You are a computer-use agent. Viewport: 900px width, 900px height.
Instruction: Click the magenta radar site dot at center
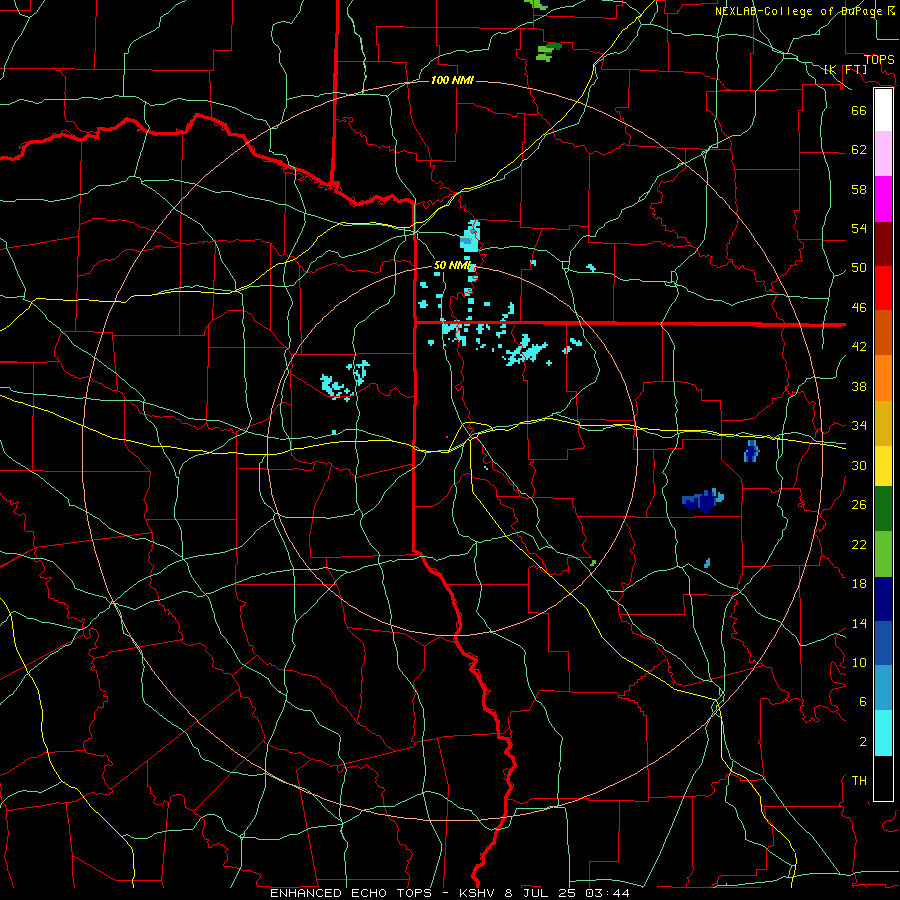(447, 437)
